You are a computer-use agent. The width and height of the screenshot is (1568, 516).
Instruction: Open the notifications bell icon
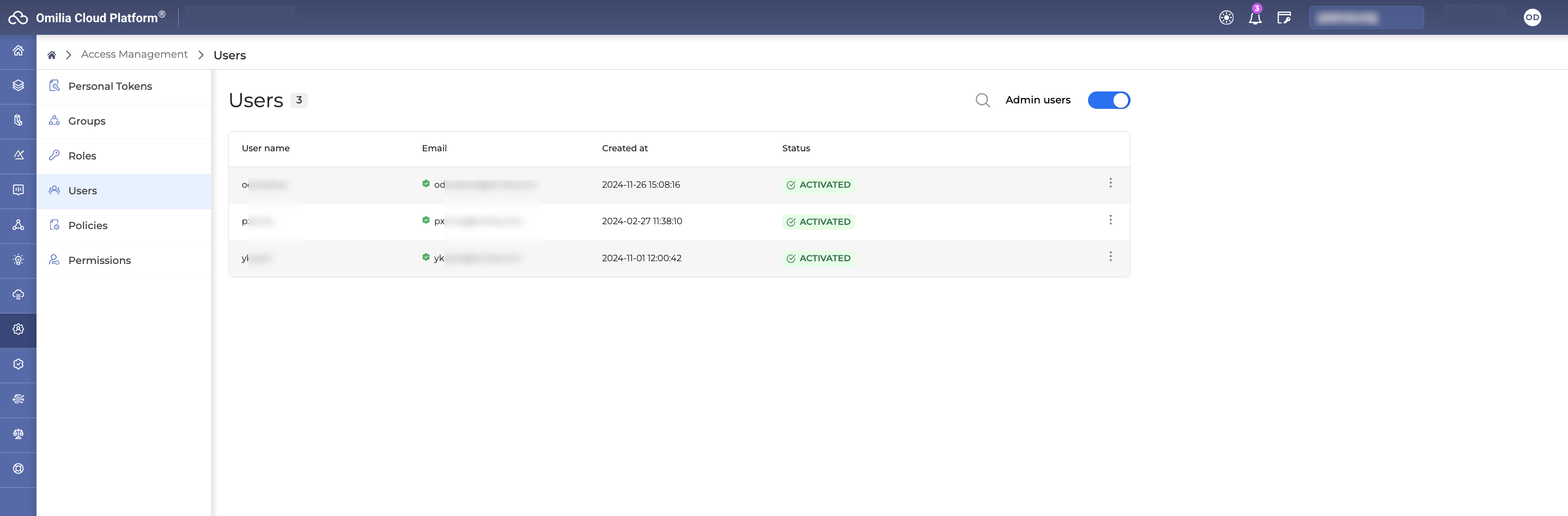pyautogui.click(x=1255, y=17)
